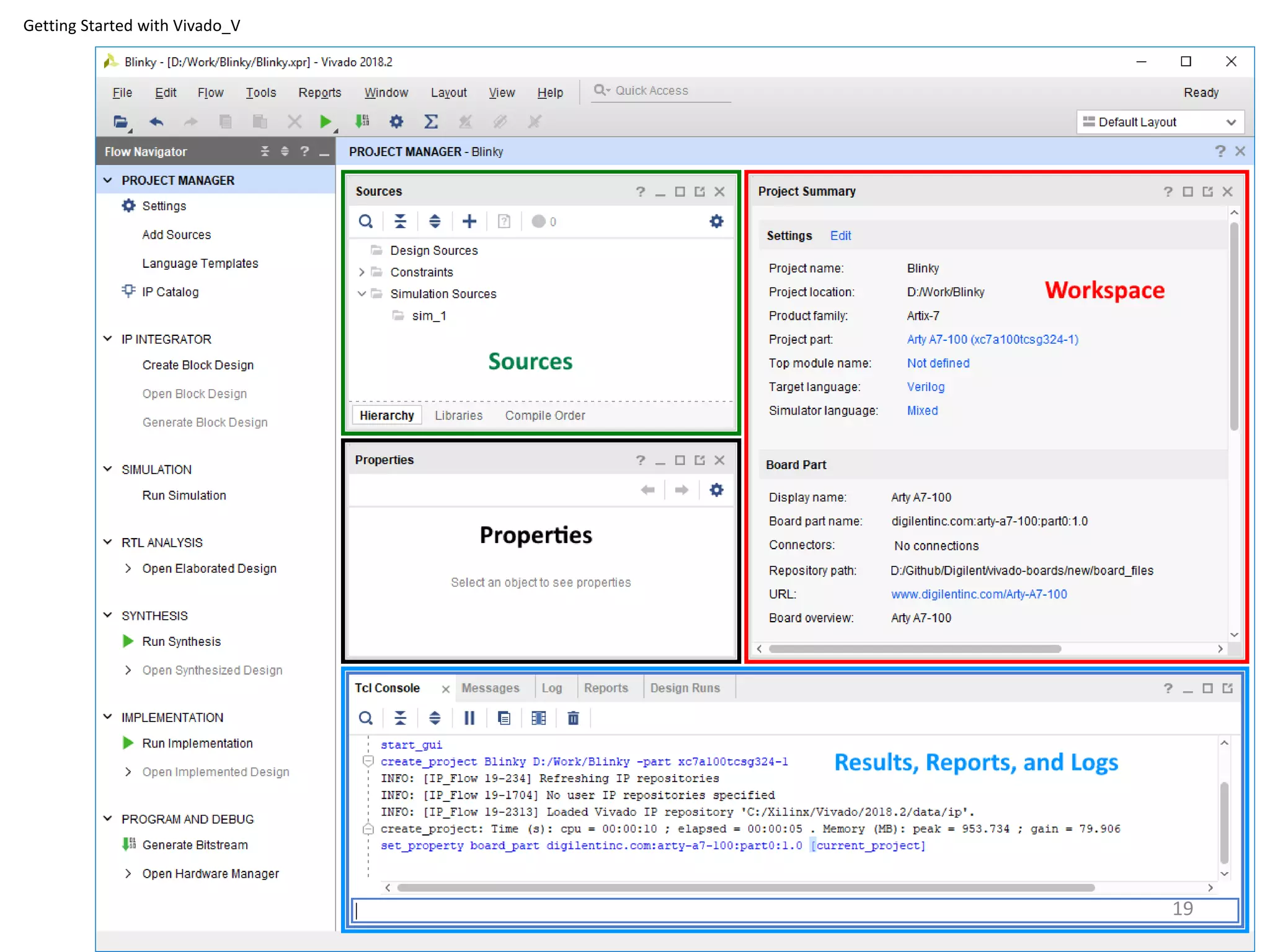Click Project Summary horizontal scrollbar
Image resolution: width=1270 pixels, height=952 pixels.
915,649
